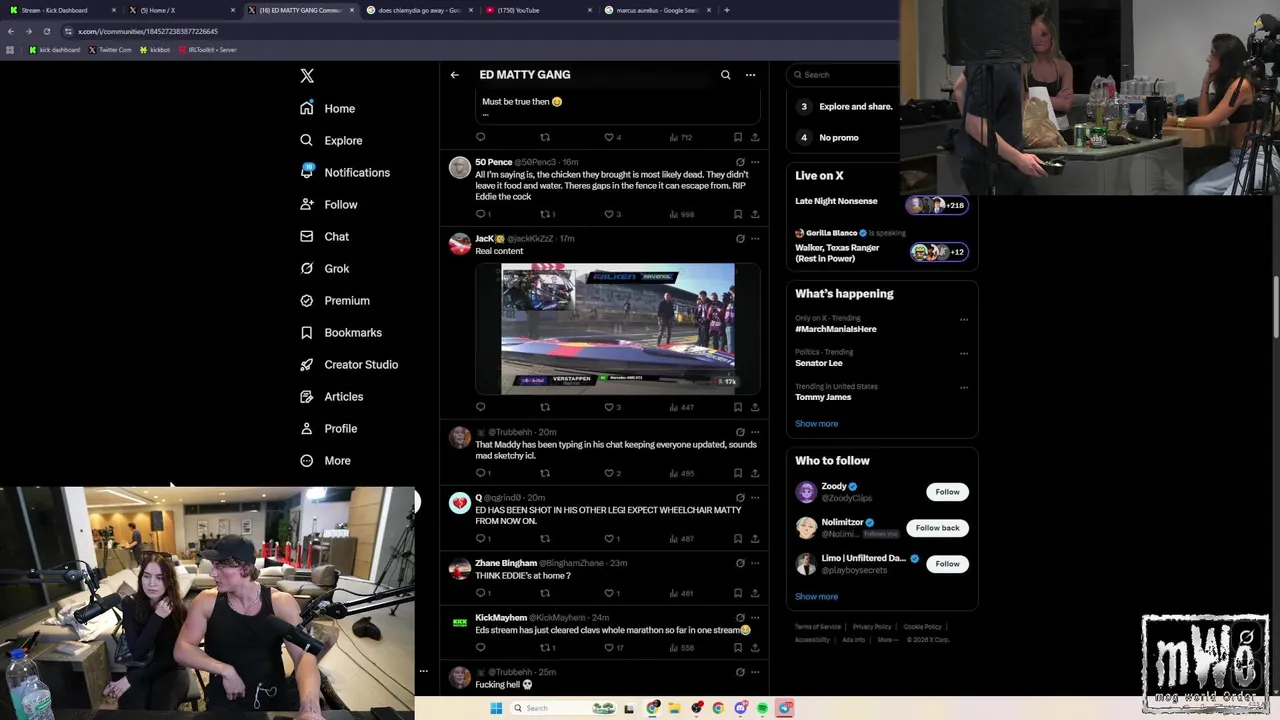Open Grok explain on 50 Pence's post
Viewport: 1280px width, 720px height.
tap(740, 162)
